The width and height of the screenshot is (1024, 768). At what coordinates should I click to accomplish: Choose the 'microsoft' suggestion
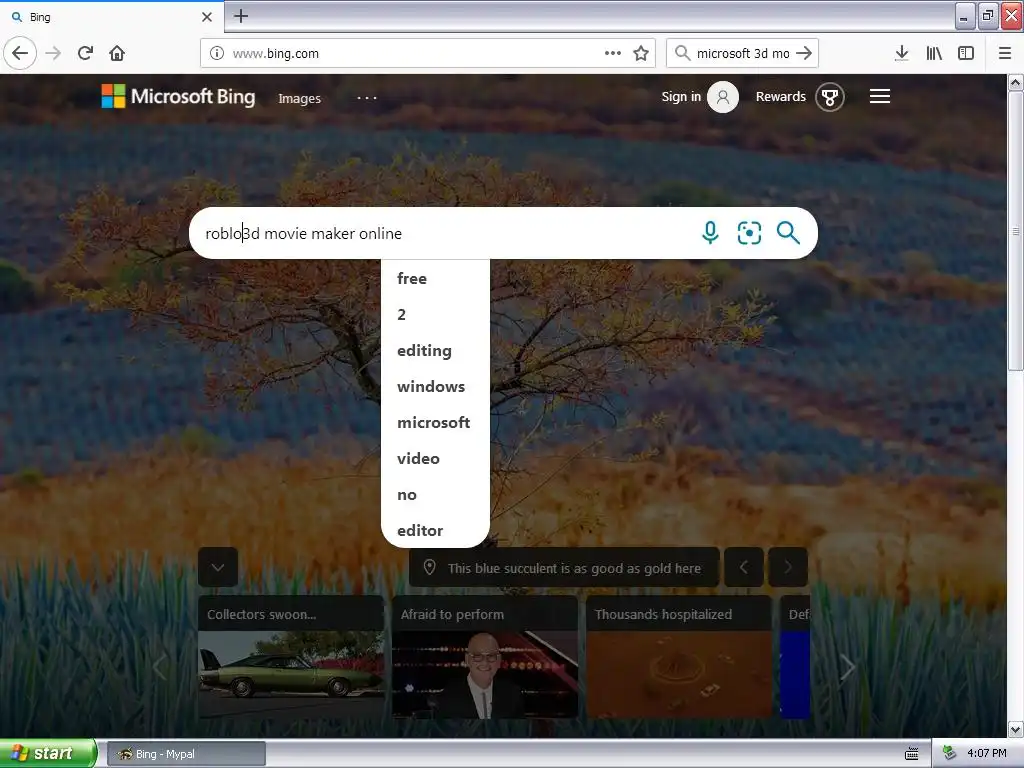pos(435,423)
